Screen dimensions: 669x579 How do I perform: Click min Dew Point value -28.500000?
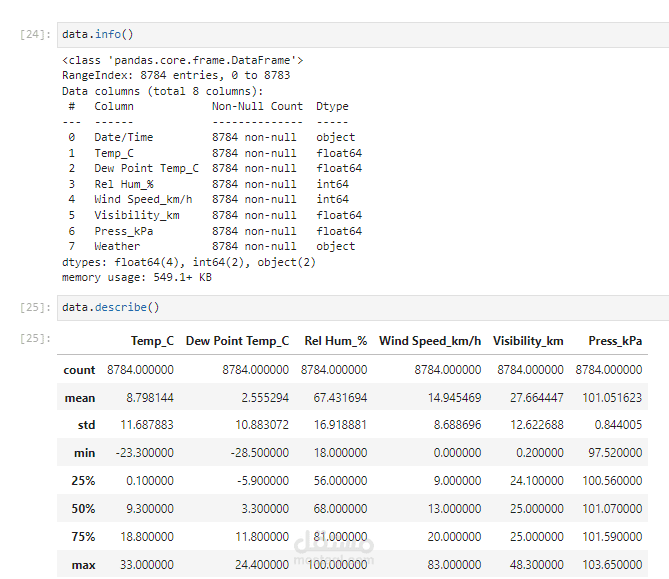(260, 453)
